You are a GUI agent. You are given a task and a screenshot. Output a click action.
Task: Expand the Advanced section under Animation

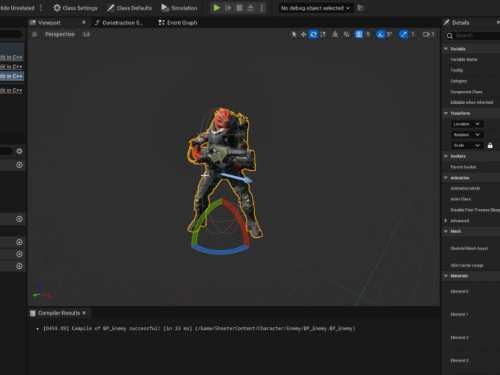(x=446, y=221)
